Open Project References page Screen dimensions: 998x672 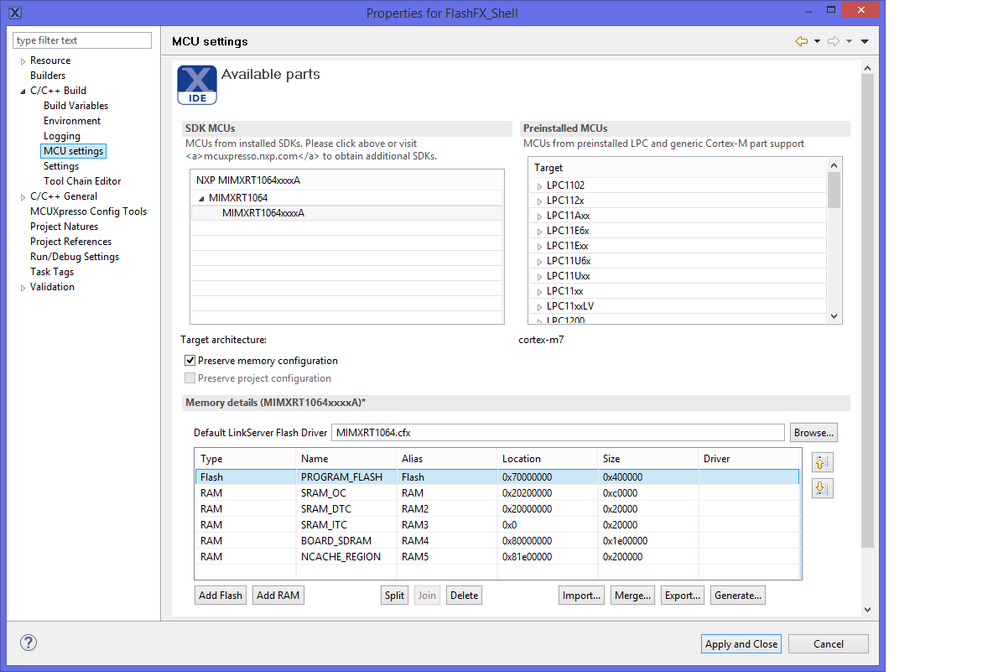(71, 242)
